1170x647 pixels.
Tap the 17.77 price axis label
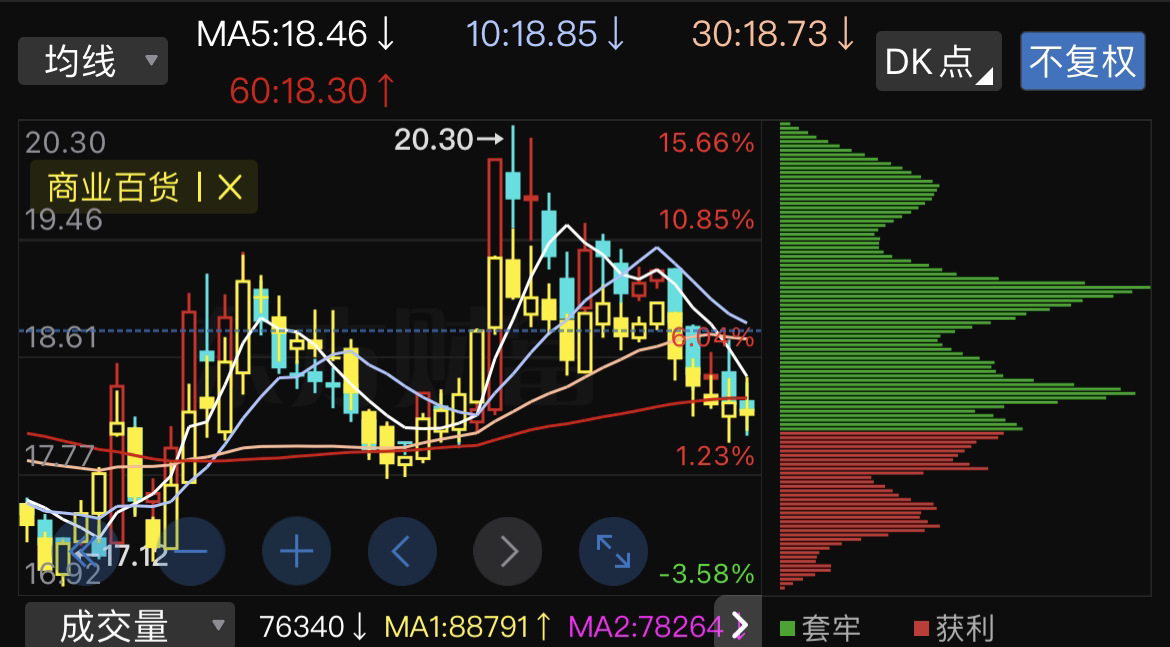tap(60, 455)
